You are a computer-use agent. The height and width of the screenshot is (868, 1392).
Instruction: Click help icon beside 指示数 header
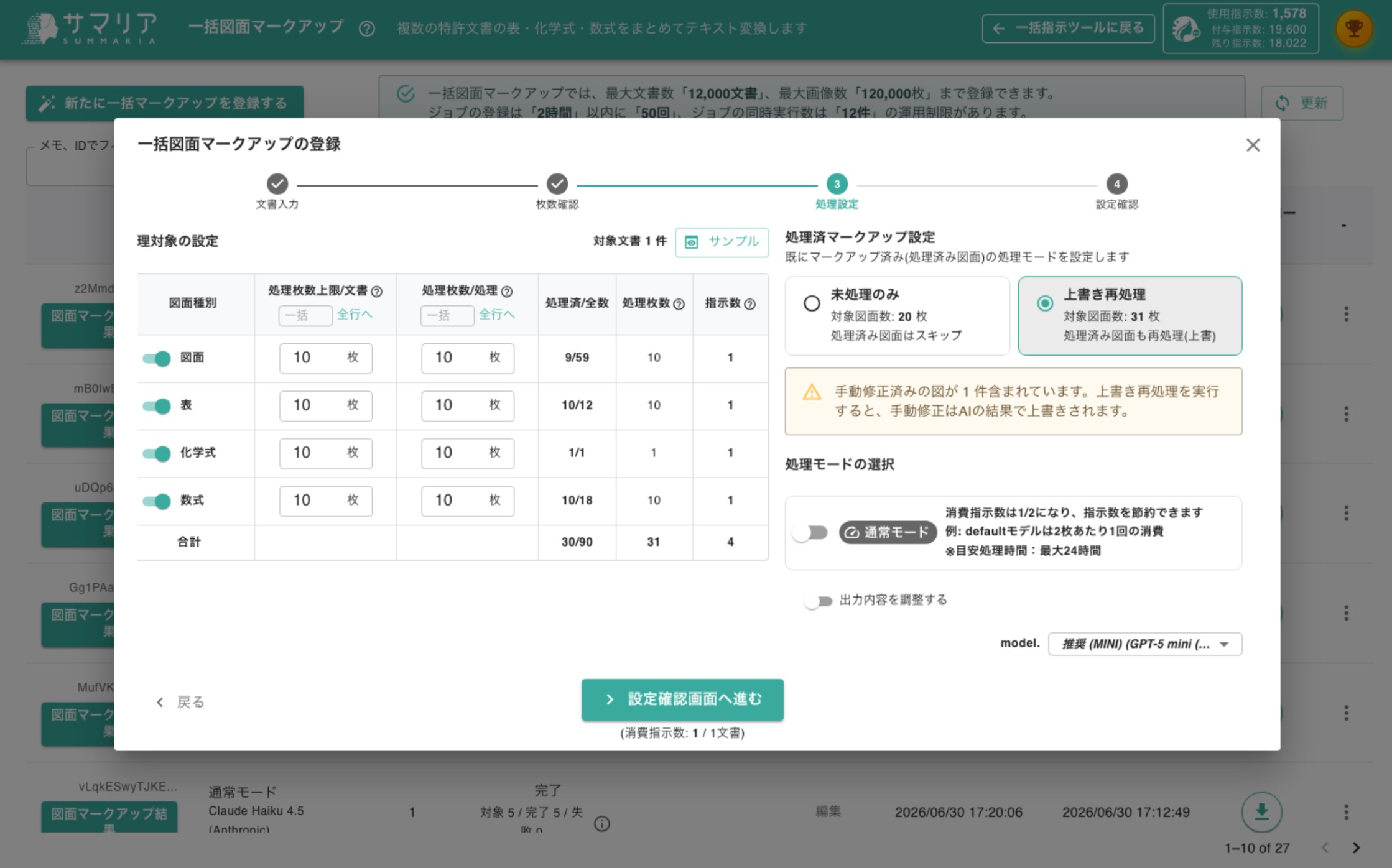click(x=750, y=304)
